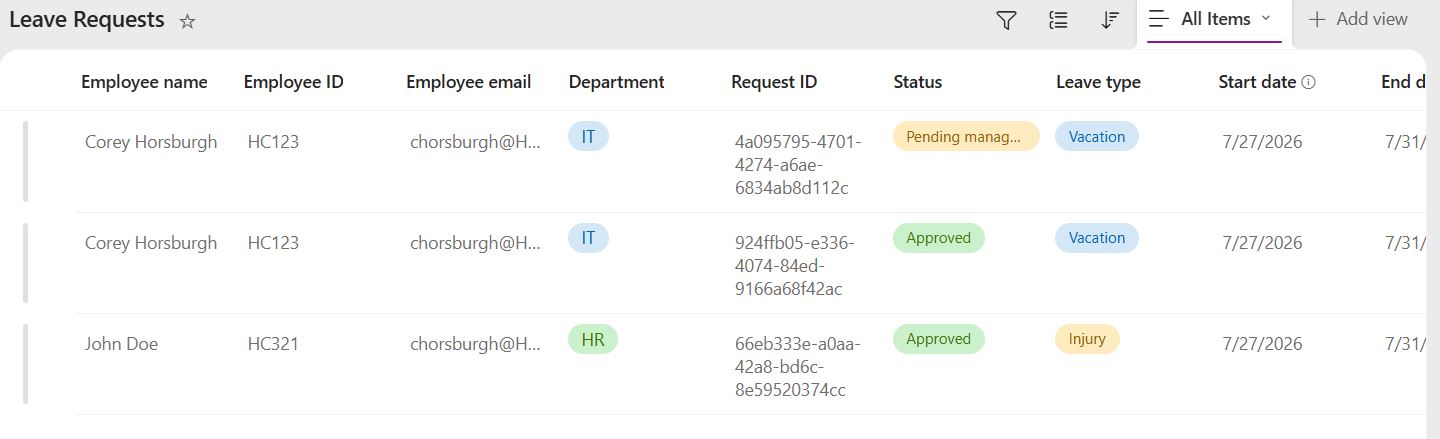
Task: Click the Add view button
Action: 1358,19
